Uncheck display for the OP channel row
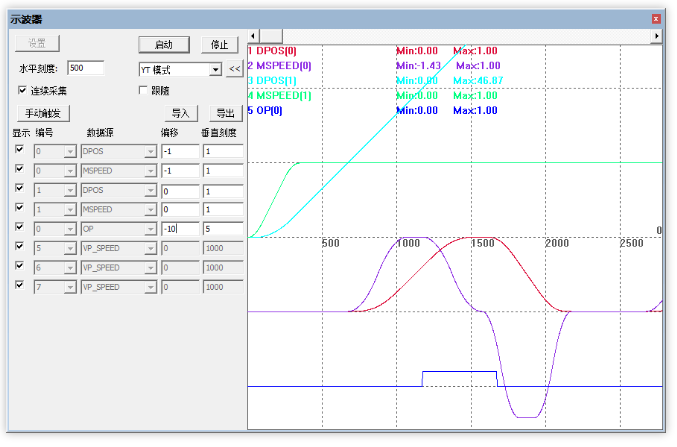Viewport: 677px width, 447px height. pos(19,228)
